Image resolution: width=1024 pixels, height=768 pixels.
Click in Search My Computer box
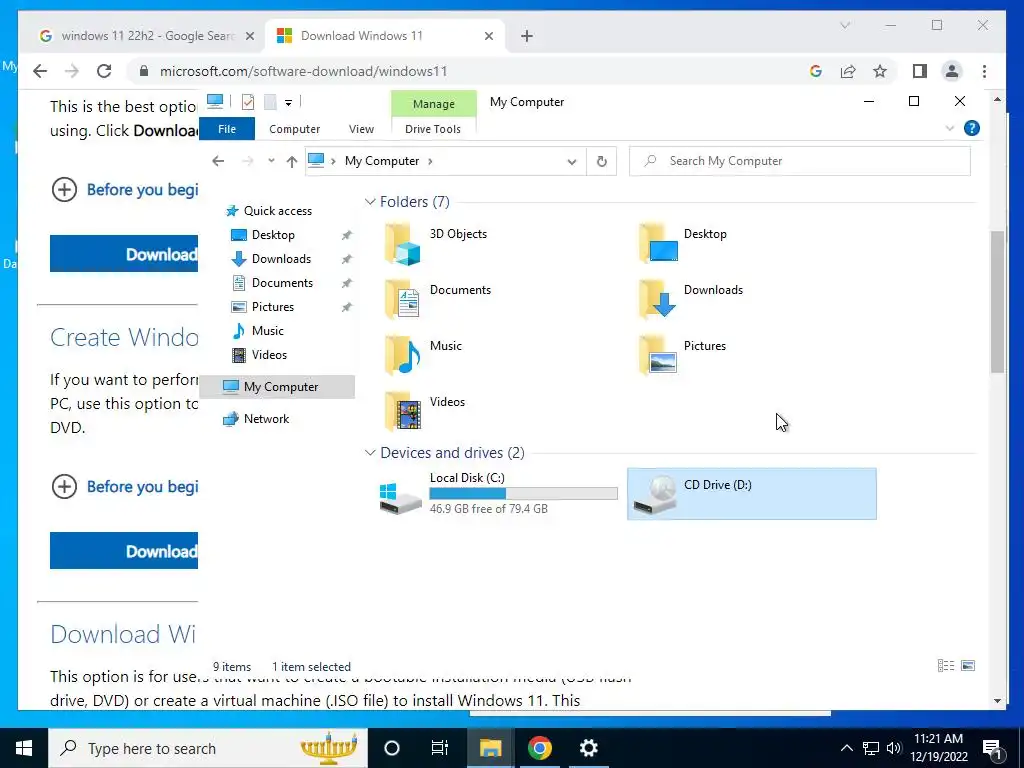(799, 161)
